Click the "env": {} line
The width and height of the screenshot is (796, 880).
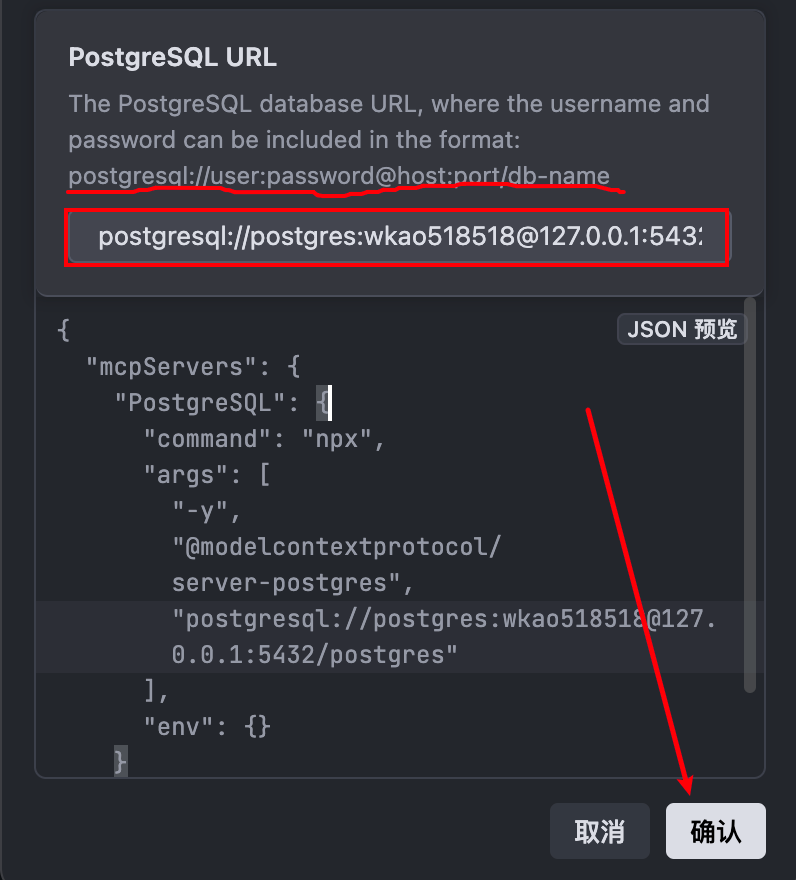[207, 727]
